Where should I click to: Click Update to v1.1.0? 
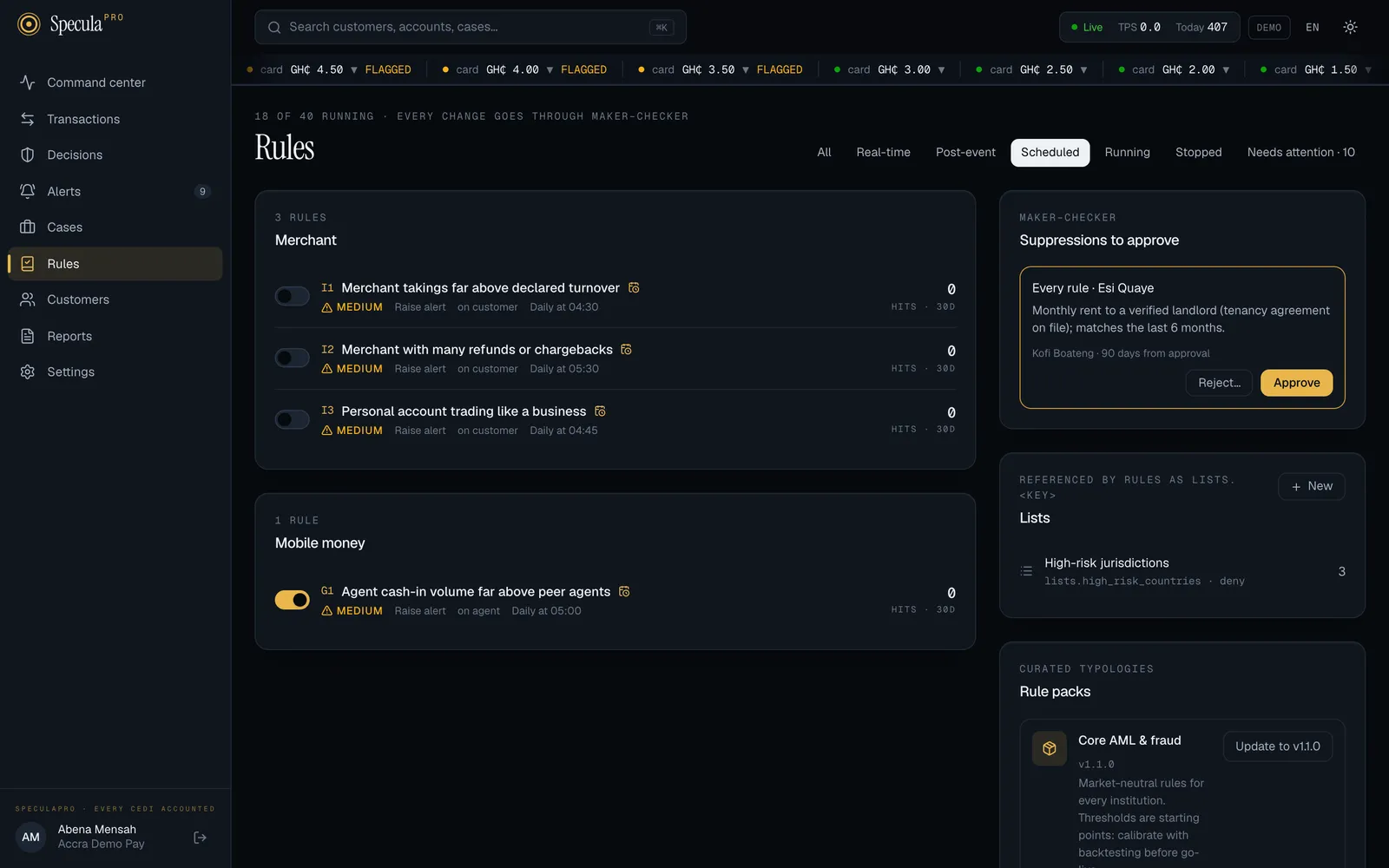point(1277,746)
